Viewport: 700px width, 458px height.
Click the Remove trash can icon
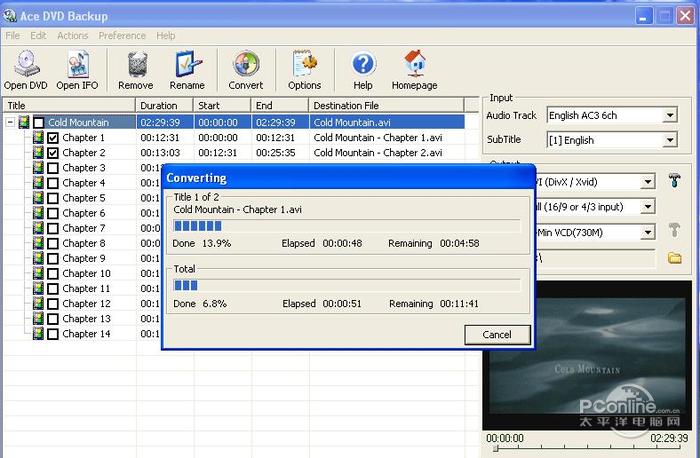pyautogui.click(x=137, y=64)
